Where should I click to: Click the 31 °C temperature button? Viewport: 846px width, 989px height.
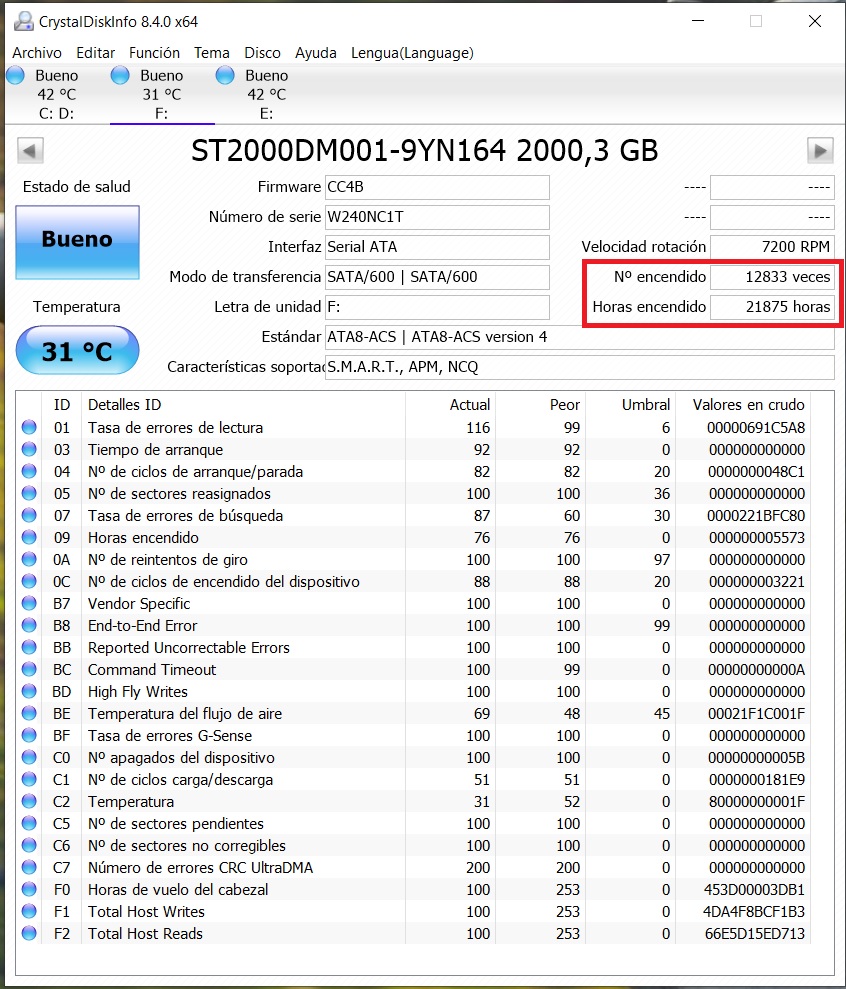[77, 351]
